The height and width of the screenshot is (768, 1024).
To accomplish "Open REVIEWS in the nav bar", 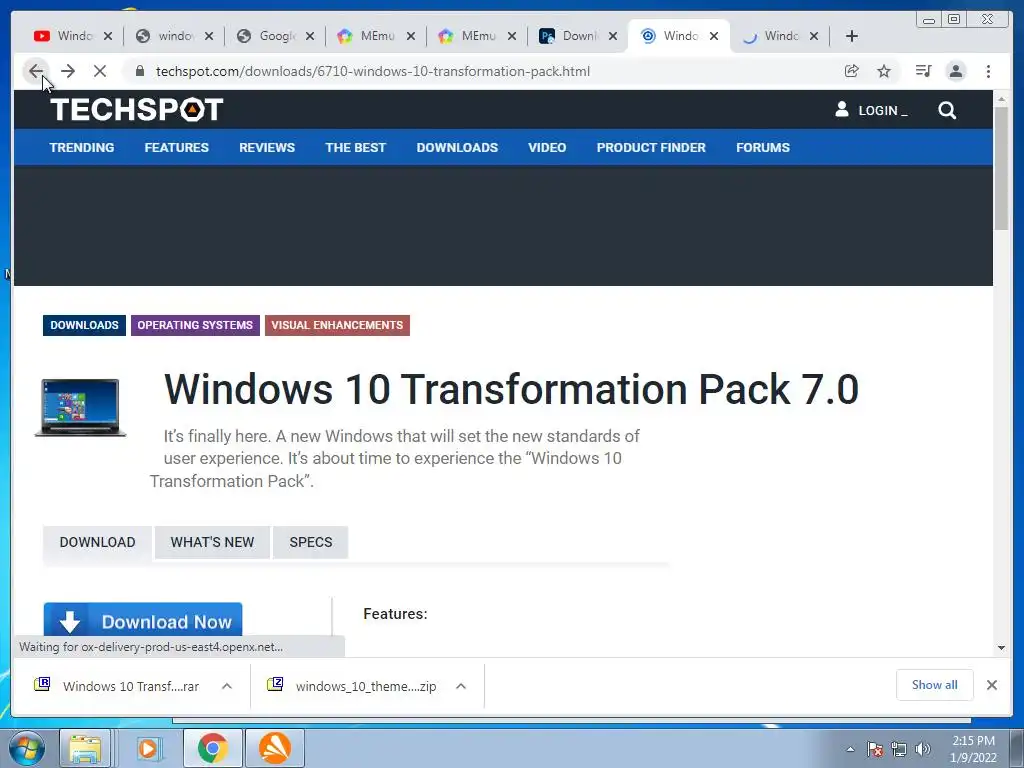I will tap(266, 148).
